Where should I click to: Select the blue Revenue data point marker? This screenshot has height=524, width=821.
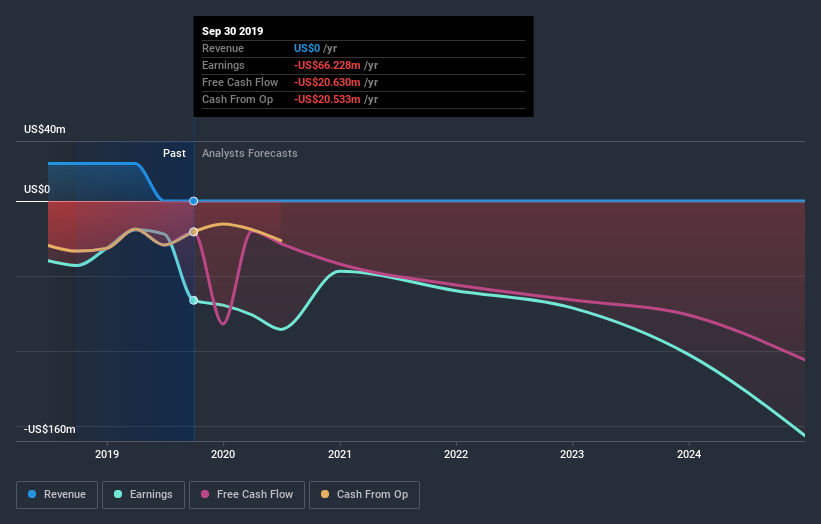tap(194, 201)
